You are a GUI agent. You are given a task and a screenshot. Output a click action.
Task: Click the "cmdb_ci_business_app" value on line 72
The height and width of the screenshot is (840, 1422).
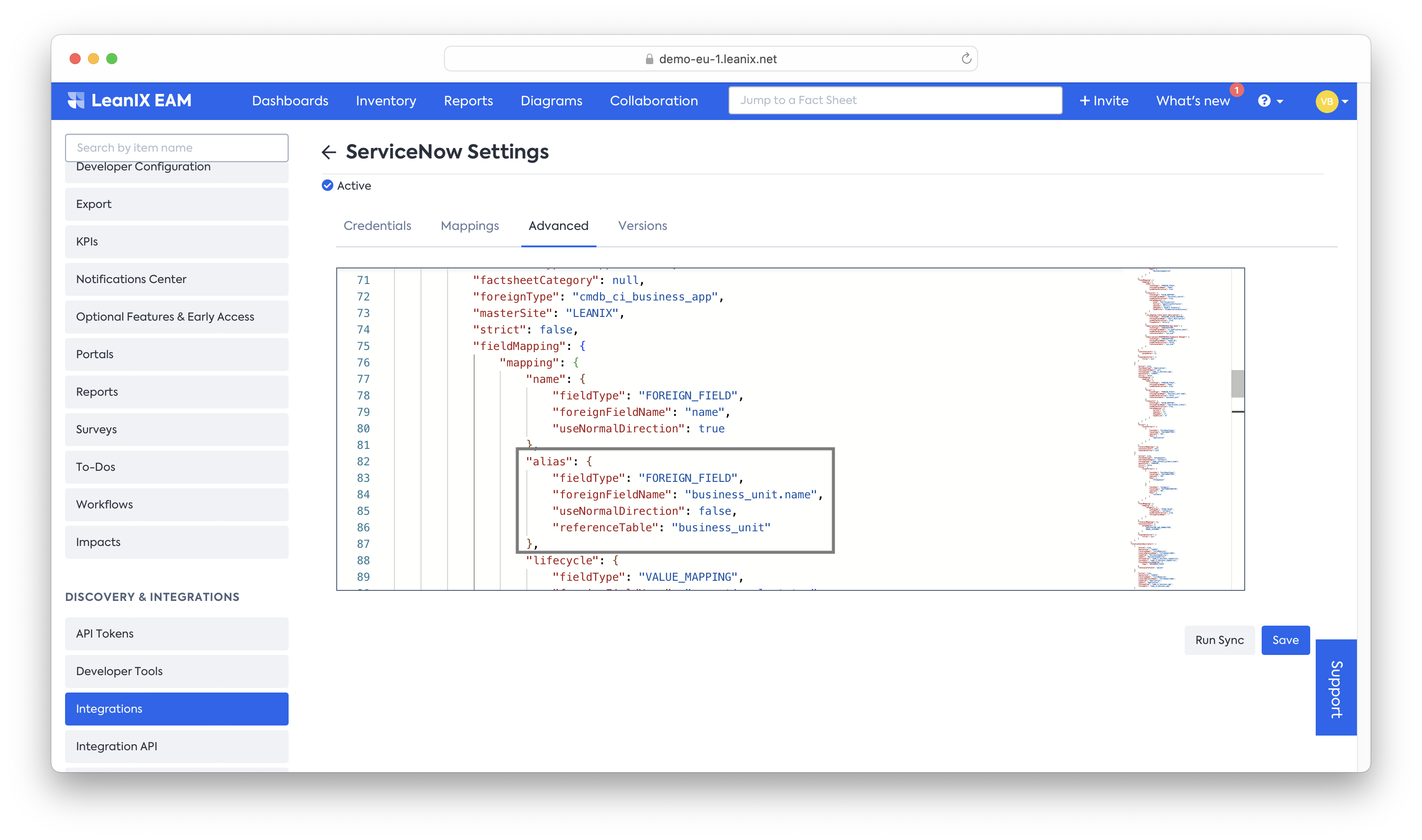click(645, 297)
